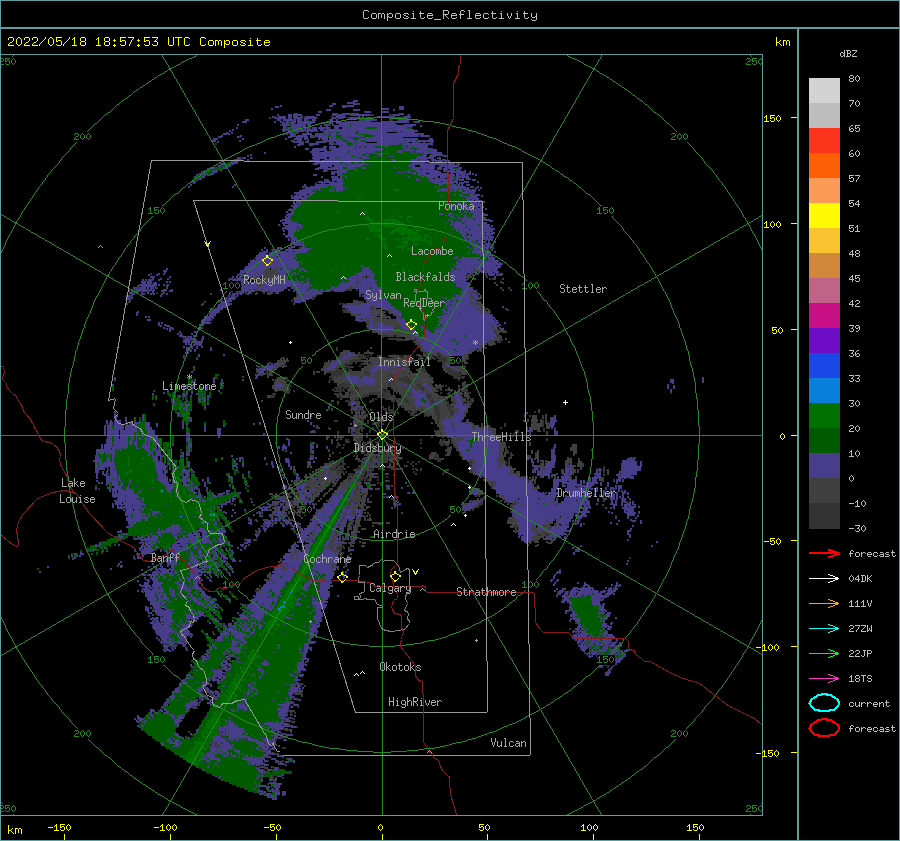
Task: Click the dBZ legend heading
Action: tap(848, 53)
